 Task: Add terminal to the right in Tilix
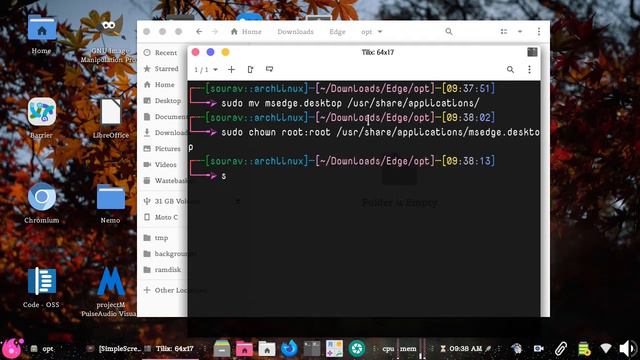click(251, 69)
